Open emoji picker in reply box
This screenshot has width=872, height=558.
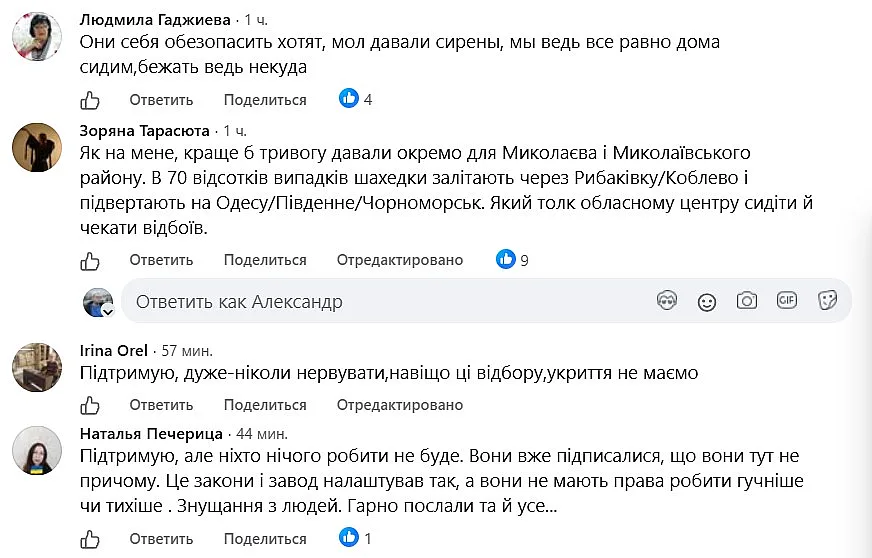point(707,302)
